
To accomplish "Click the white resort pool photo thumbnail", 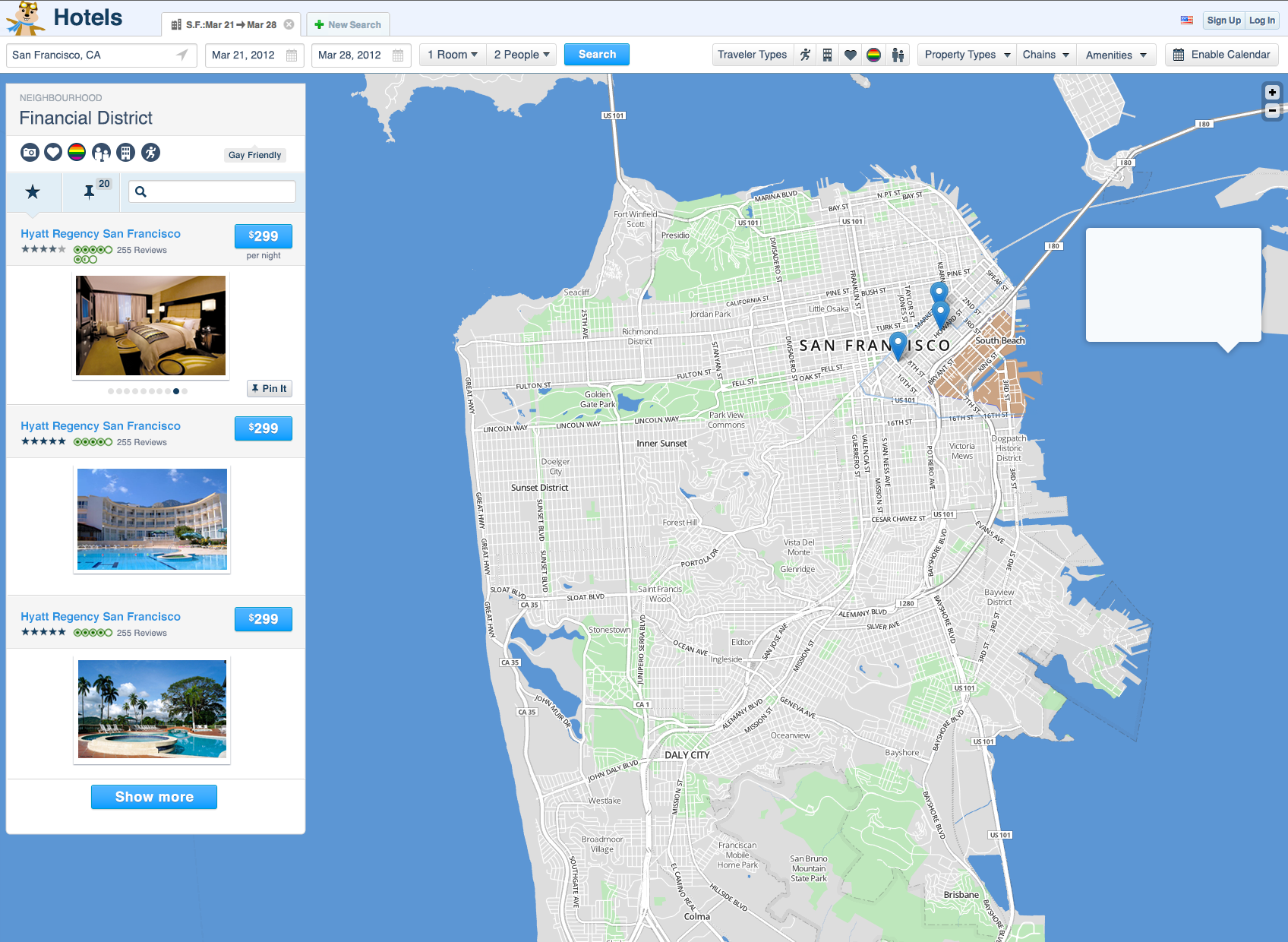I will pos(152,519).
